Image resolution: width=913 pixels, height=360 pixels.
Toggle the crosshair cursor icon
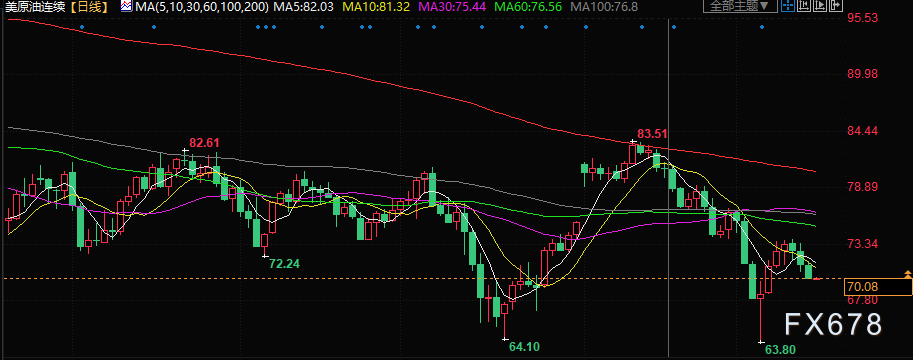(788, 5)
